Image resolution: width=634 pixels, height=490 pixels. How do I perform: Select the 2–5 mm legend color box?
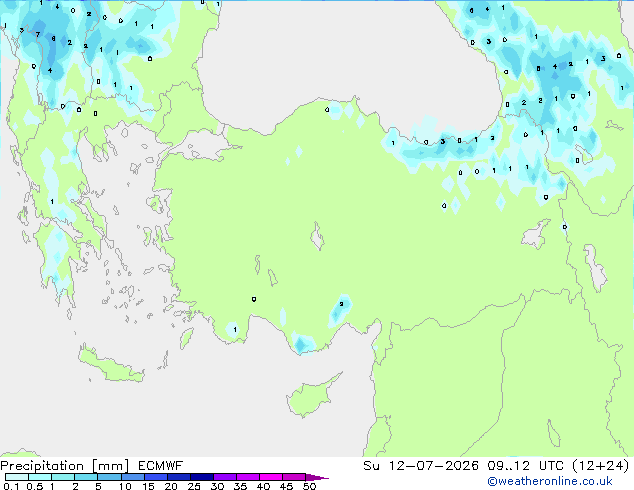86,477
